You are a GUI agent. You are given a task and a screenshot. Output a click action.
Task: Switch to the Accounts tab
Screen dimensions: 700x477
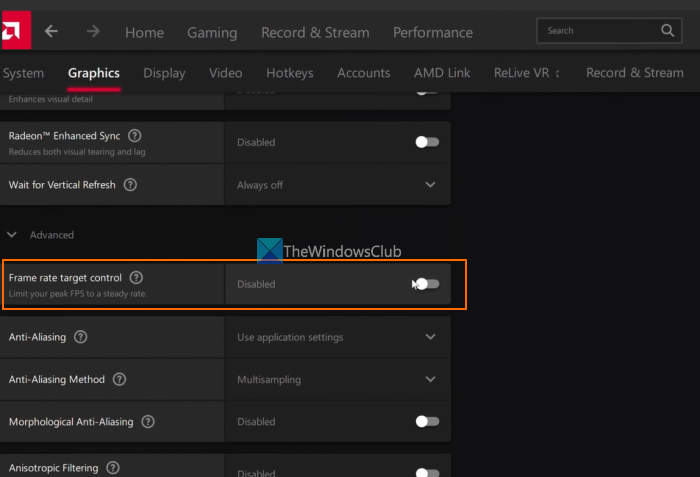click(363, 73)
